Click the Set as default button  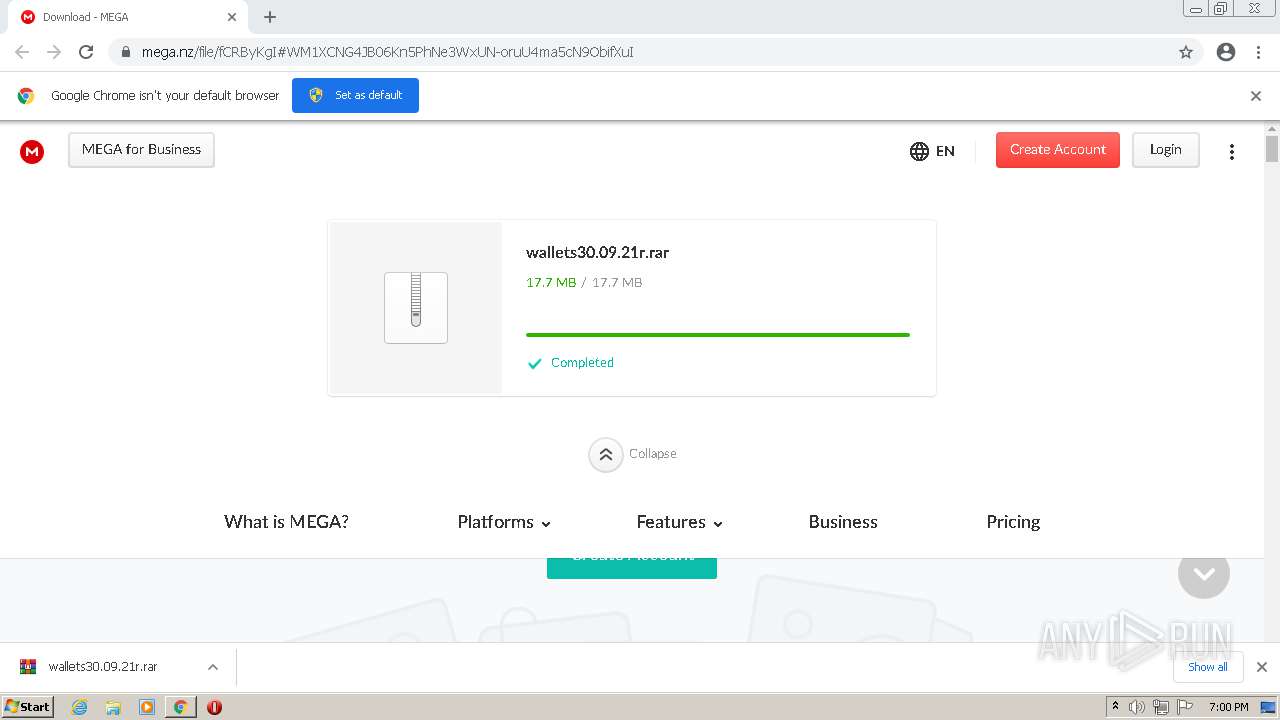(355, 96)
